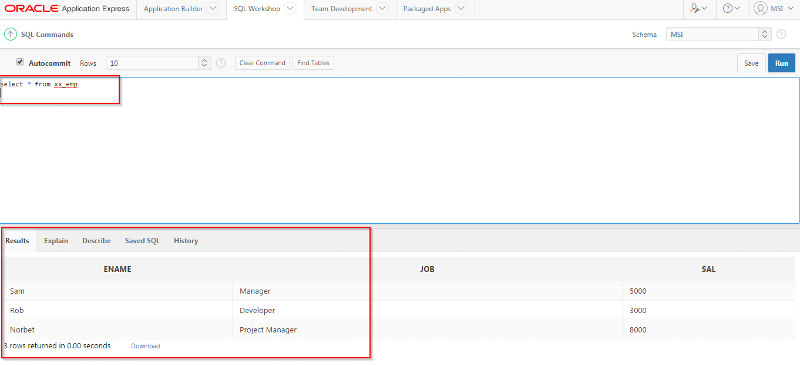Open the SQL Workshop tab

pos(257,9)
